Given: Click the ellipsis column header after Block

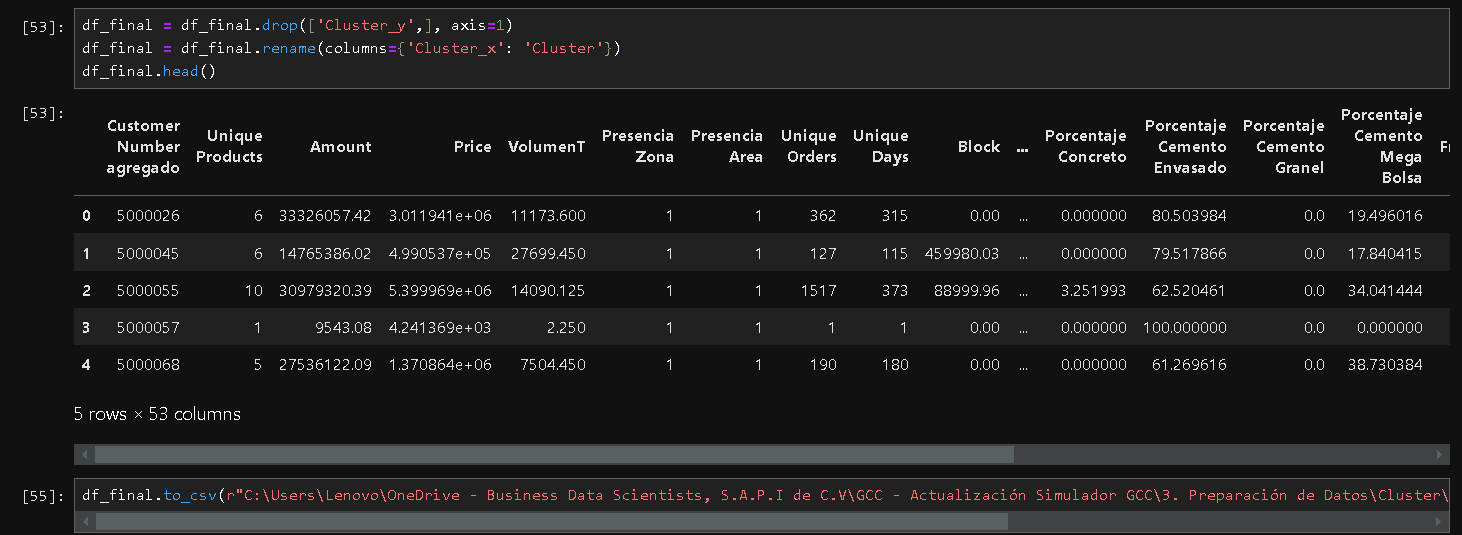Looking at the screenshot, I should tap(1022, 146).
